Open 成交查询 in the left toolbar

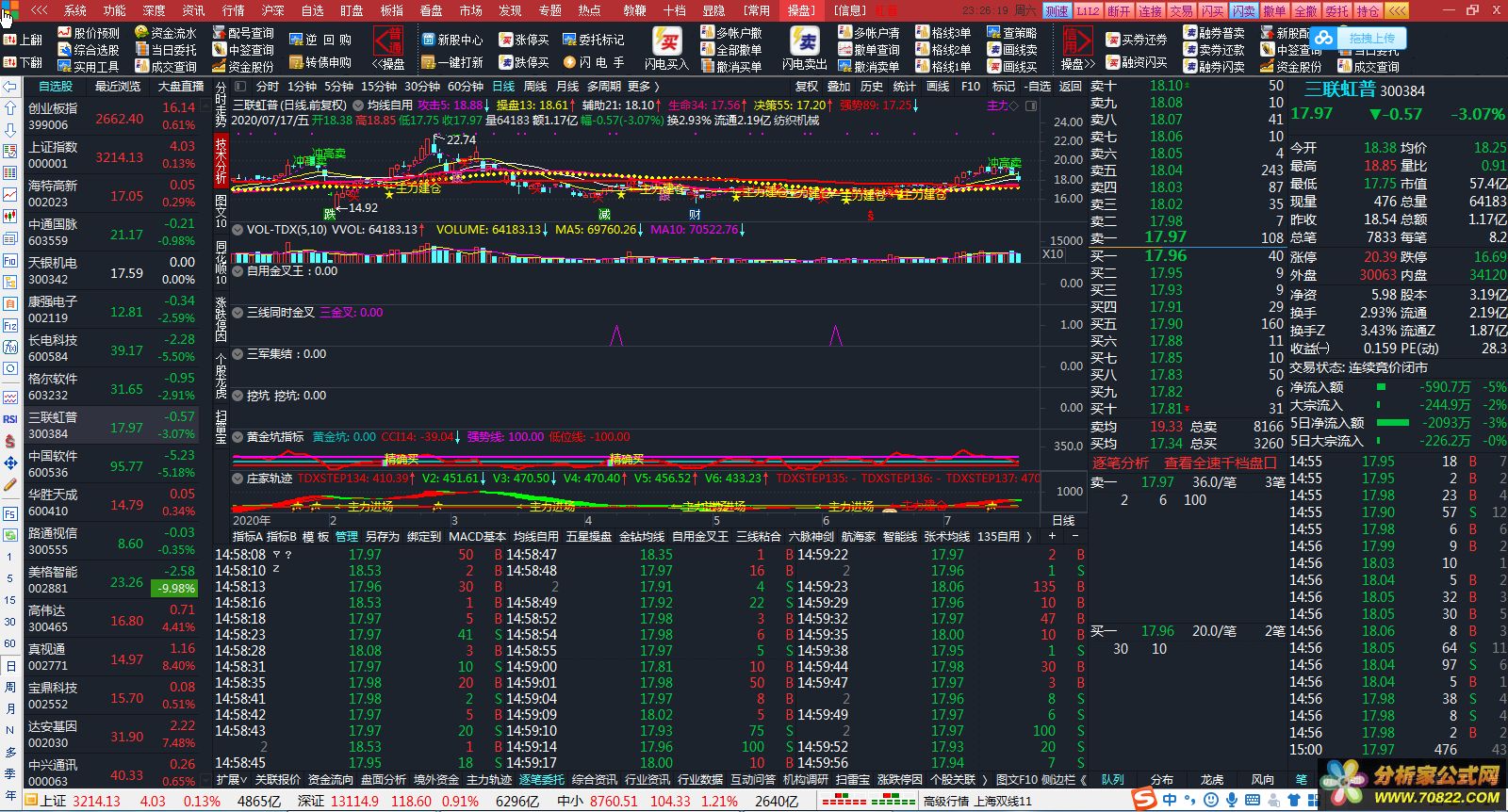(x=166, y=67)
